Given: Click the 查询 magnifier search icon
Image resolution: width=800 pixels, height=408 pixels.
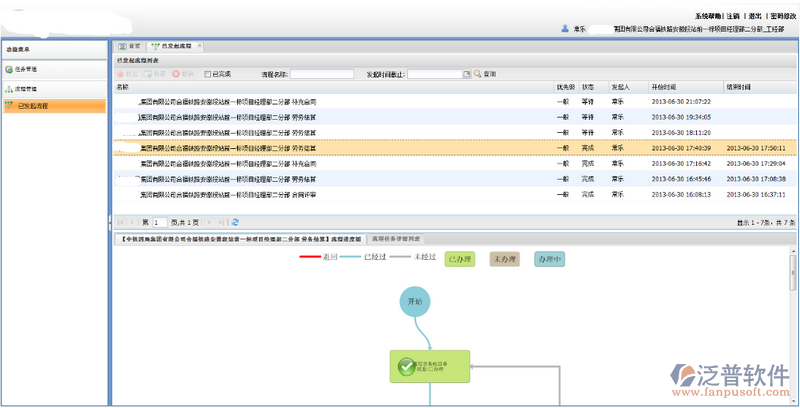Looking at the screenshot, I should click(478, 74).
